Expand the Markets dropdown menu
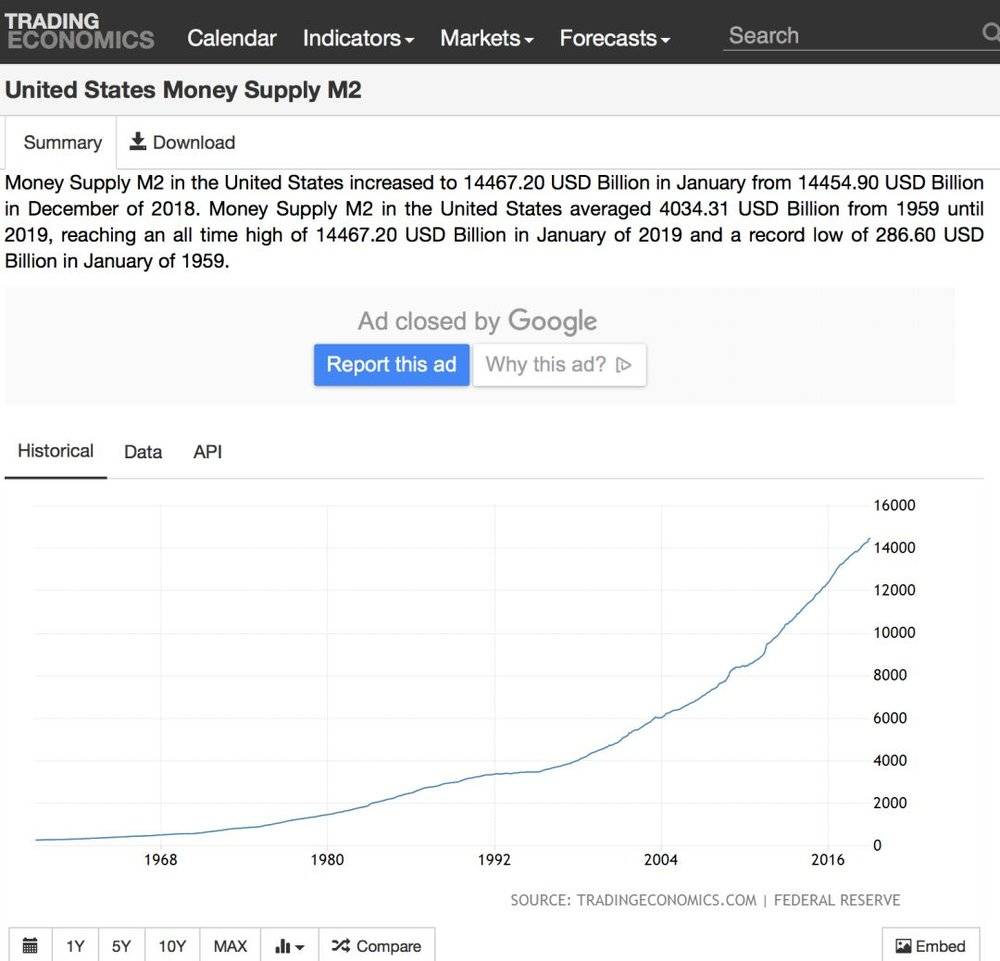Screen dimensions: 1000x961 [487, 38]
